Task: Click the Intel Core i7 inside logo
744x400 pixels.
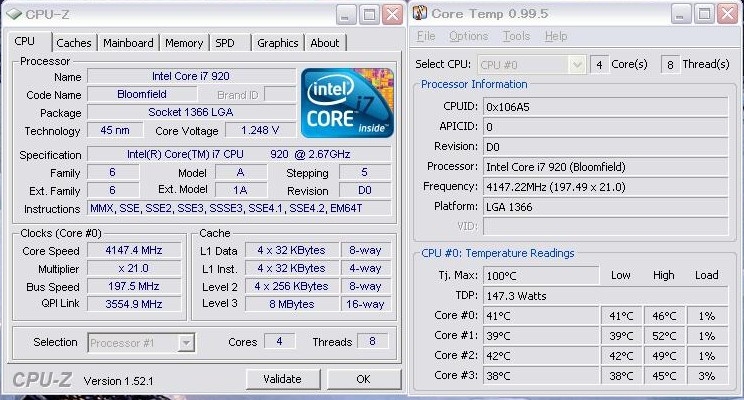Action: pyautogui.click(x=347, y=103)
